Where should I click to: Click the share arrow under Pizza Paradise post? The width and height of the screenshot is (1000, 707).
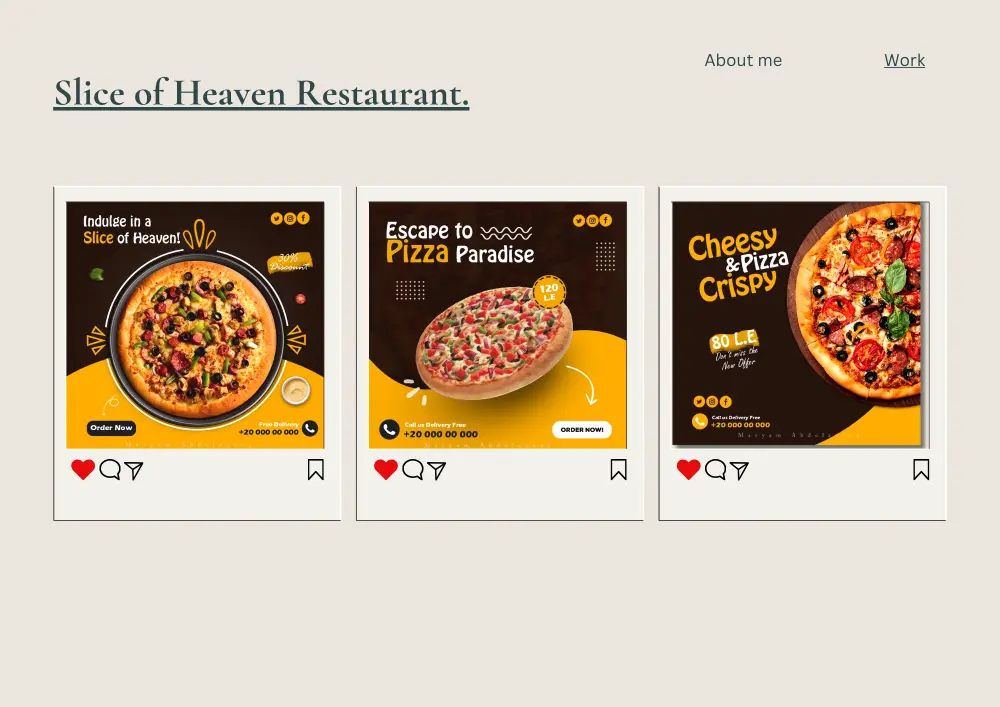(436, 470)
